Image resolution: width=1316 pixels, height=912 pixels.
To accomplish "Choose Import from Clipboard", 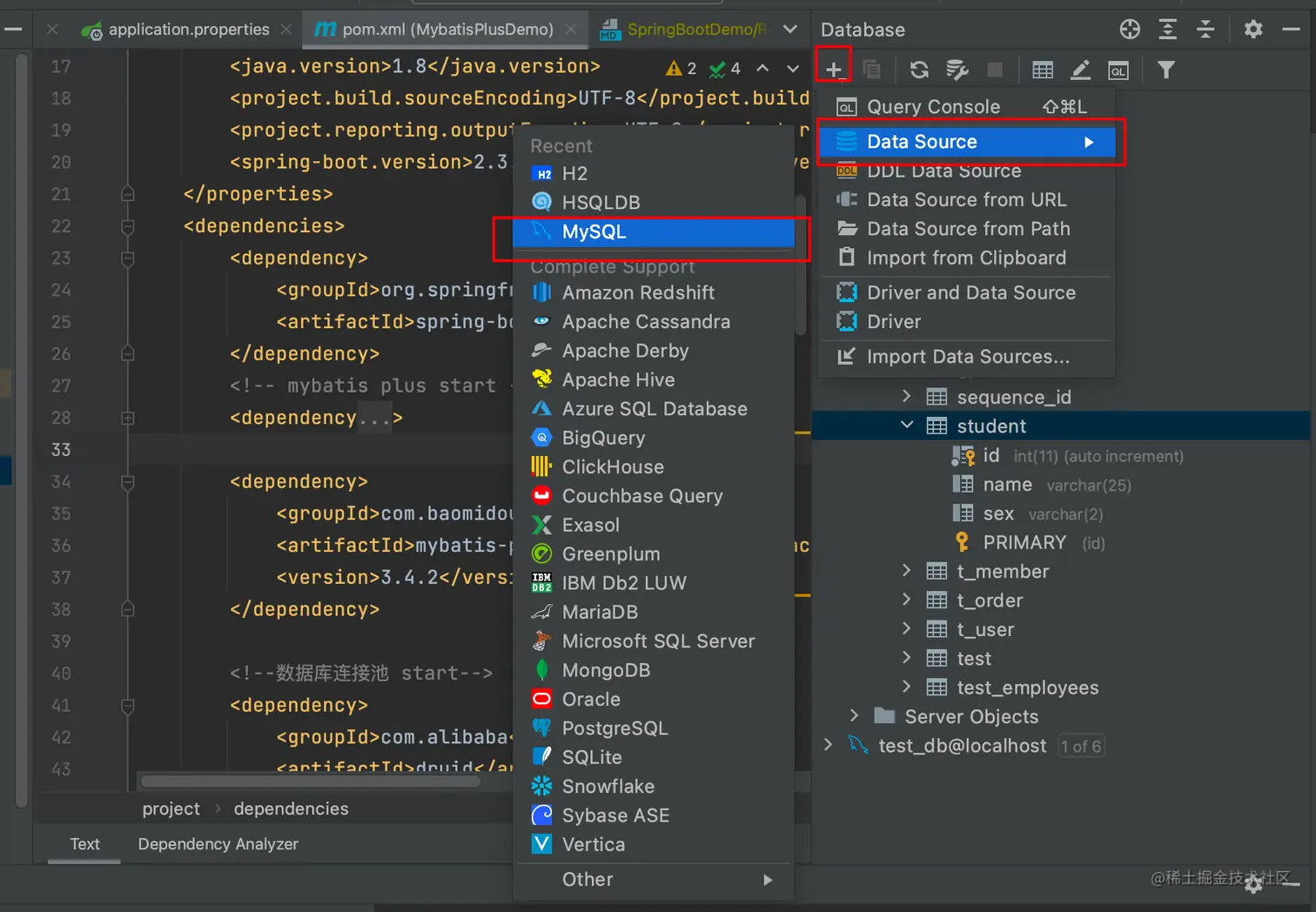I will tap(967, 258).
